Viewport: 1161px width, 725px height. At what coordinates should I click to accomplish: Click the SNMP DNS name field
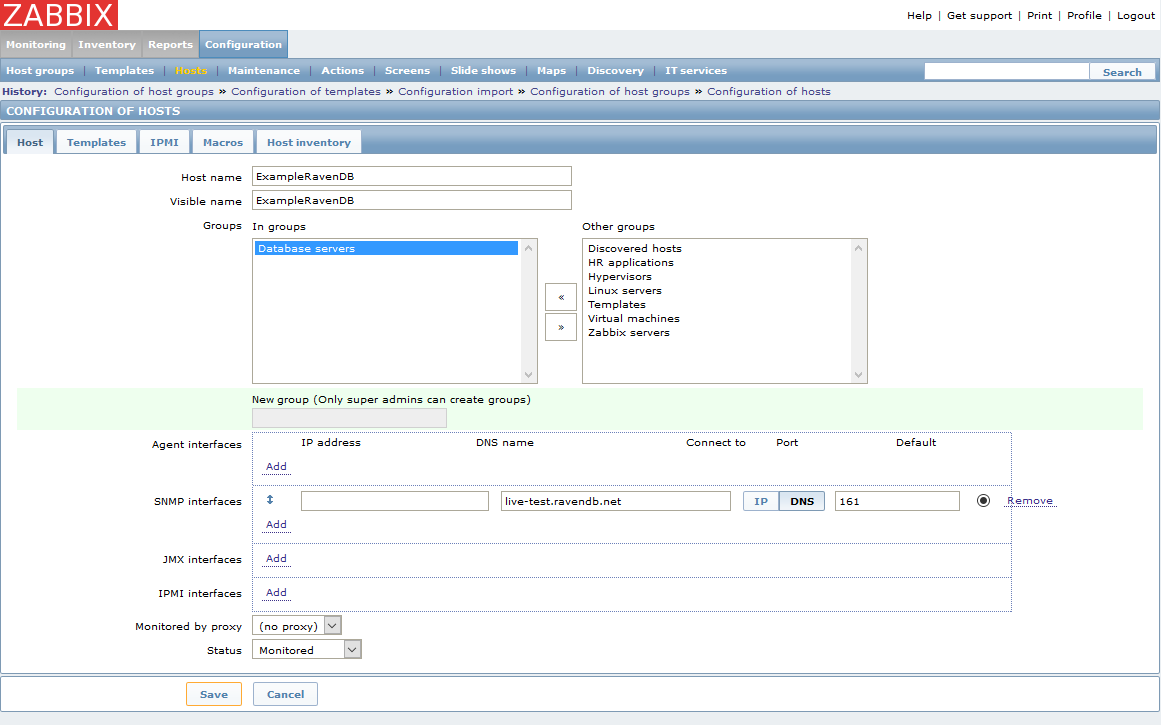pyautogui.click(x=615, y=501)
